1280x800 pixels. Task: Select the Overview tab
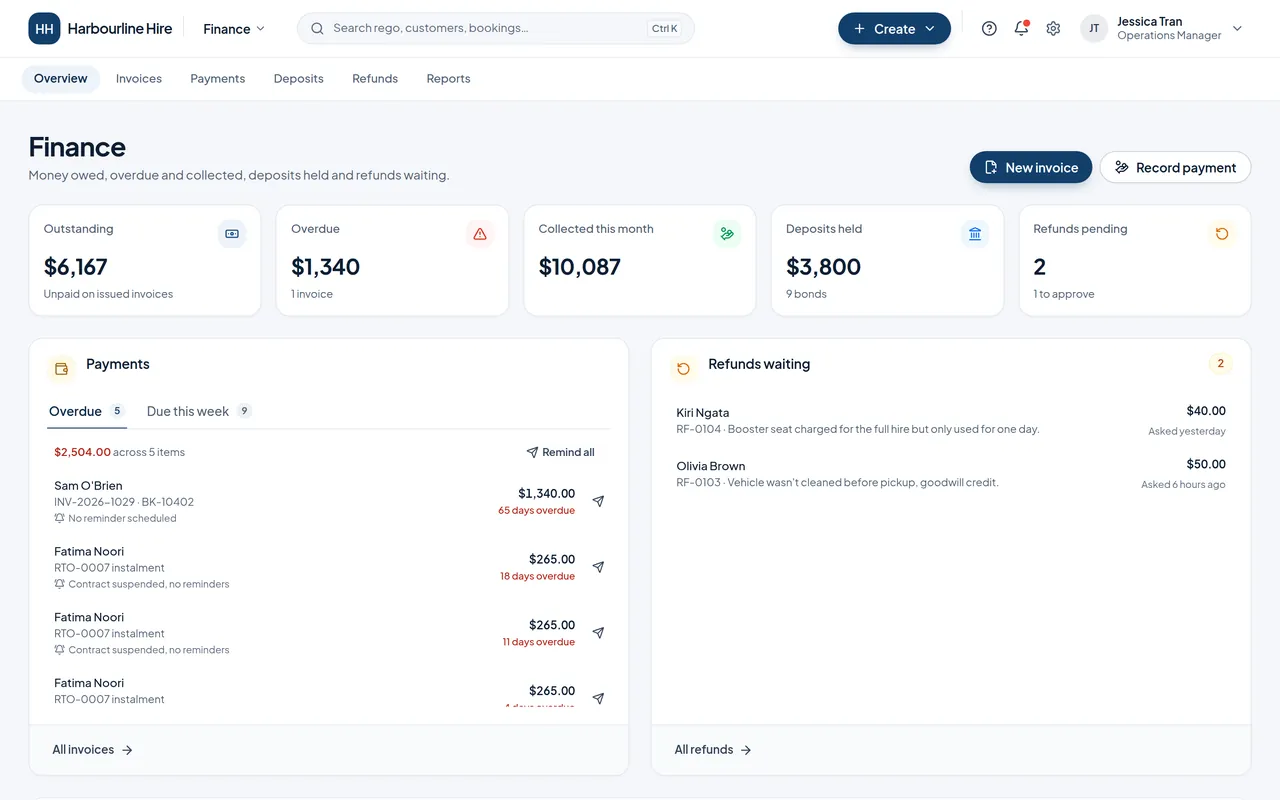click(61, 79)
